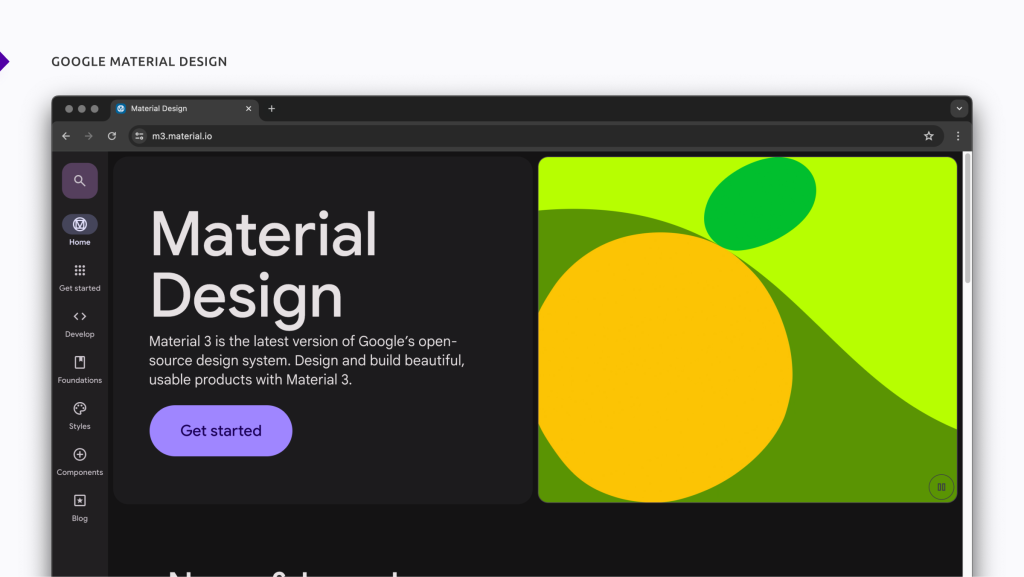This screenshot has height=577, width=1024.
Task: Open a new browser tab
Action: [x=272, y=108]
